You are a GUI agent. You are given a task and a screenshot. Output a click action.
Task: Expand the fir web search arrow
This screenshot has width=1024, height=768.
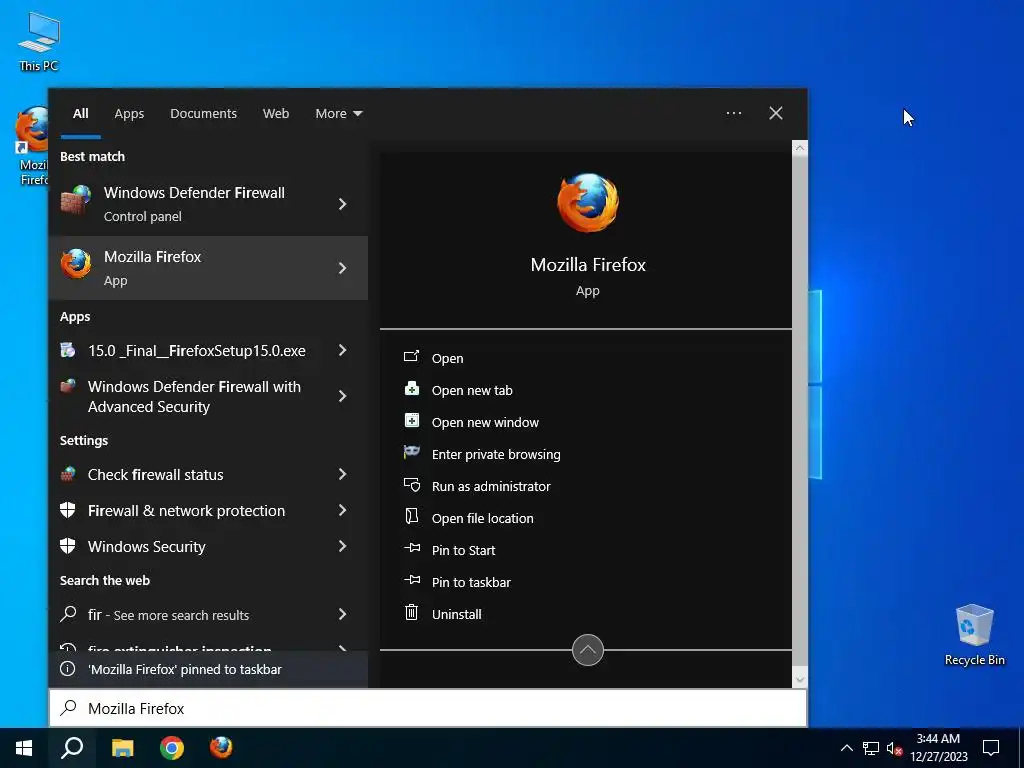tap(342, 614)
